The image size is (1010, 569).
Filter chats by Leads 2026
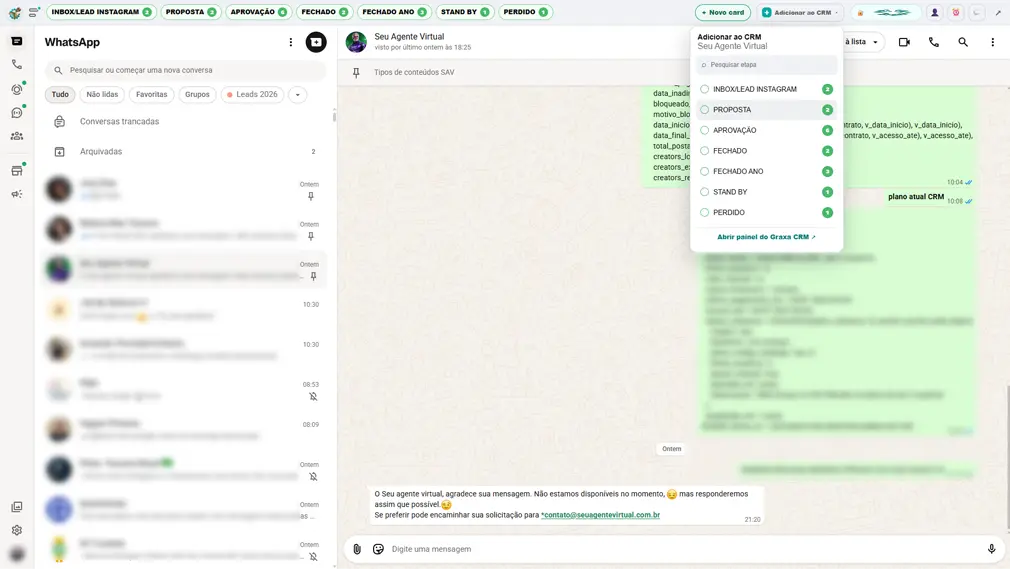pos(252,95)
